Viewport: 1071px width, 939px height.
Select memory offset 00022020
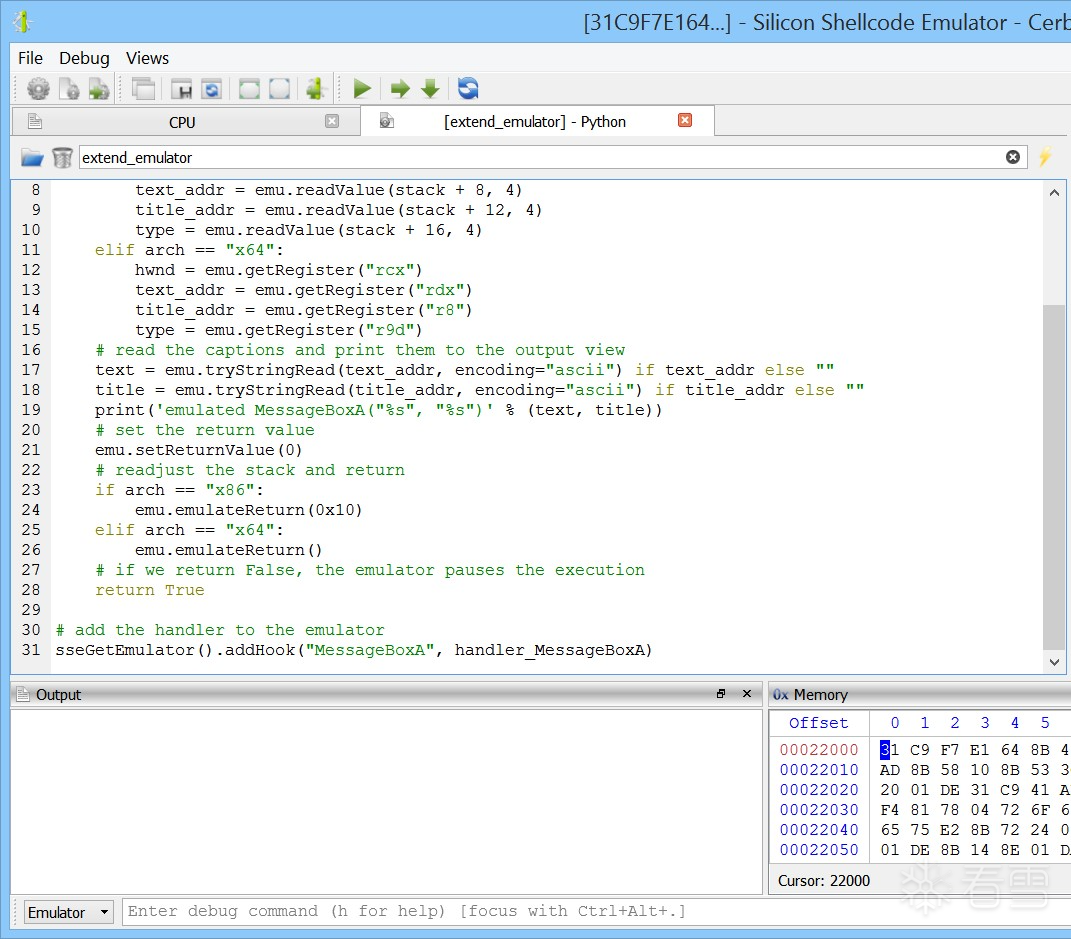(x=818, y=789)
